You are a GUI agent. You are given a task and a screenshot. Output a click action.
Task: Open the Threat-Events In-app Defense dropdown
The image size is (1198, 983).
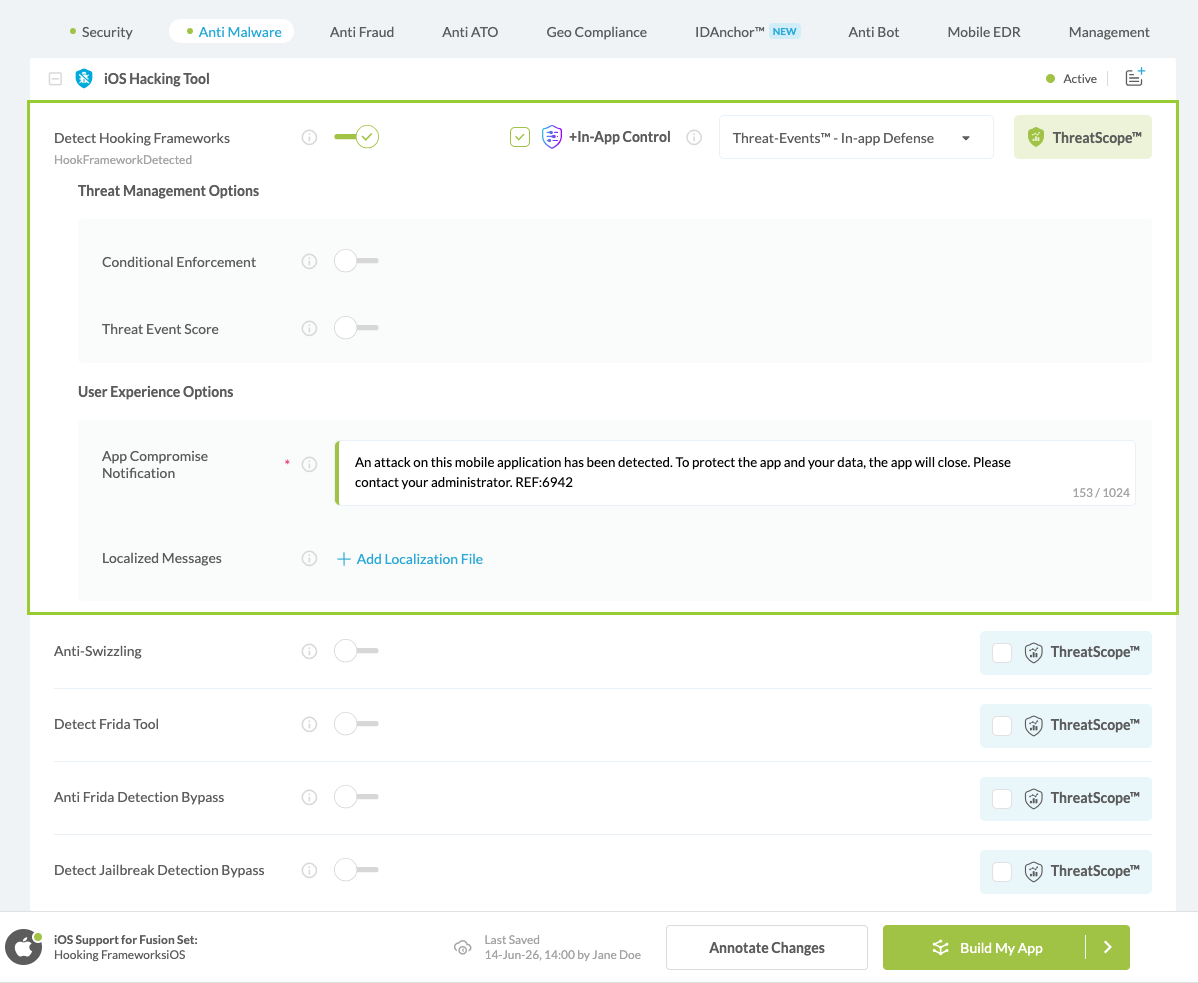pos(856,137)
